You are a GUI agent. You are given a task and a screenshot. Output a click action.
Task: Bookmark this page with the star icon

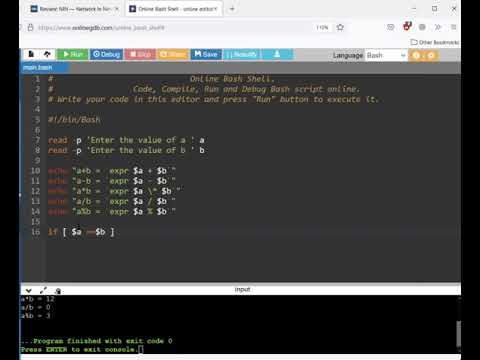(x=340, y=27)
